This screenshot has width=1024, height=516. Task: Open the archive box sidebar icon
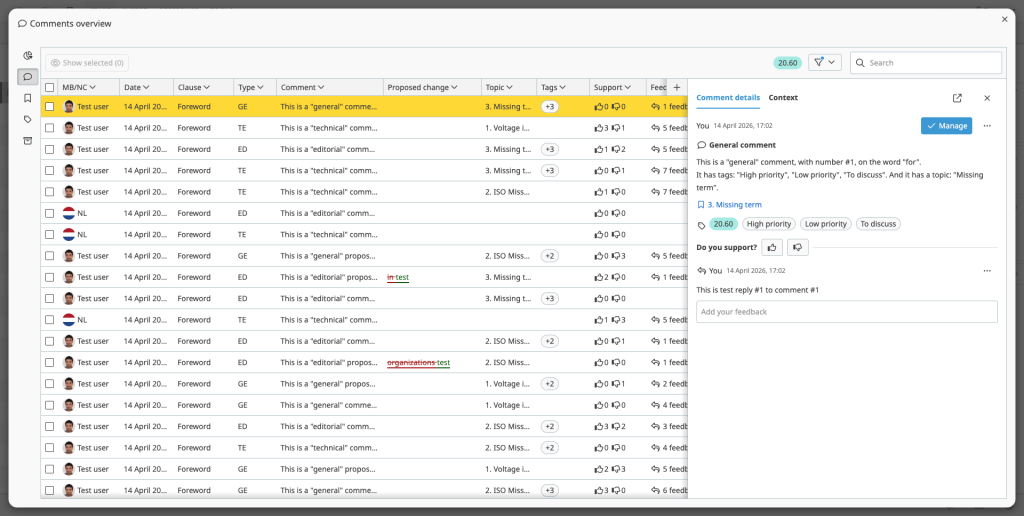coord(27,140)
